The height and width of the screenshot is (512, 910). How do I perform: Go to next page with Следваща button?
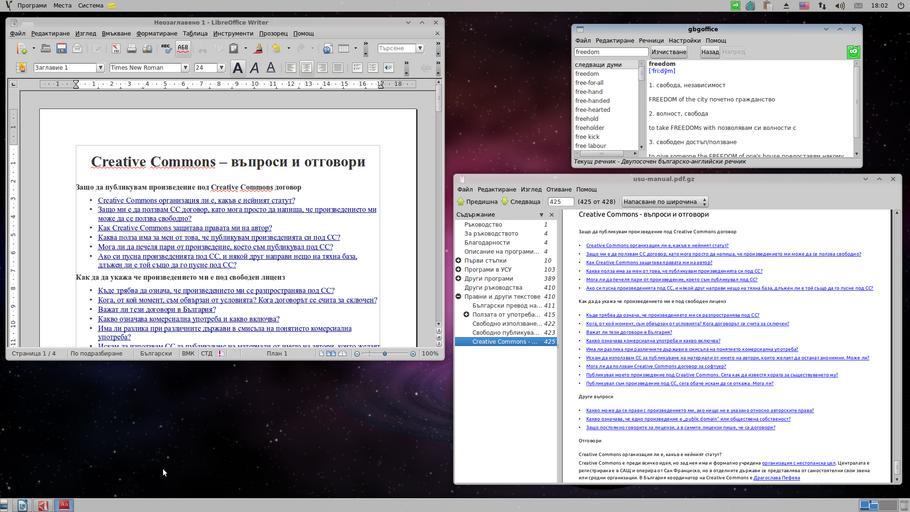point(524,202)
